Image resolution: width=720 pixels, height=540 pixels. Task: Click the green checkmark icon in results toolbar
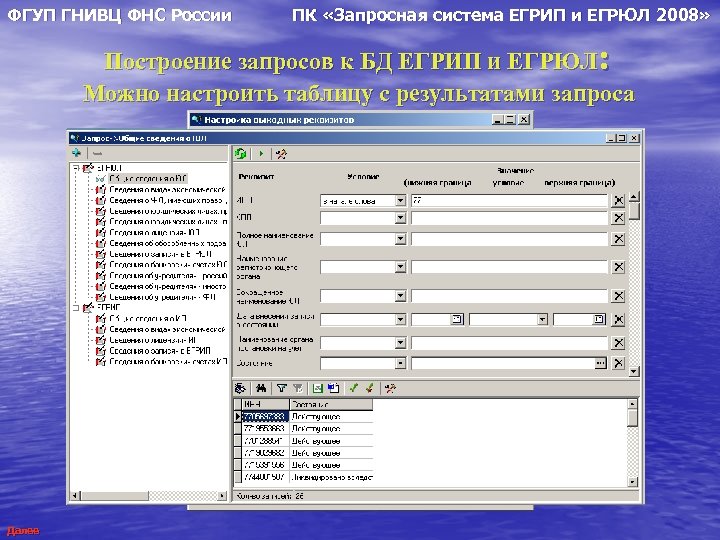(x=353, y=388)
